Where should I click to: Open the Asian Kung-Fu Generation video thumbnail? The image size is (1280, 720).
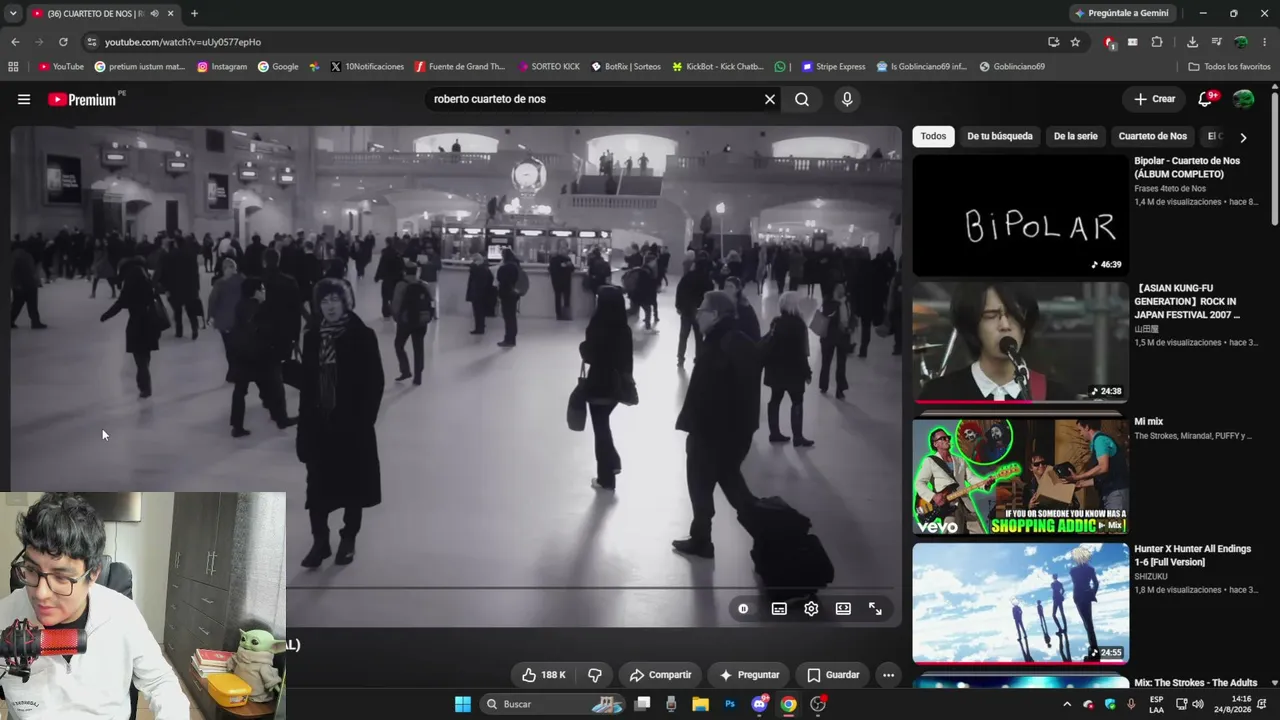tap(1020, 342)
